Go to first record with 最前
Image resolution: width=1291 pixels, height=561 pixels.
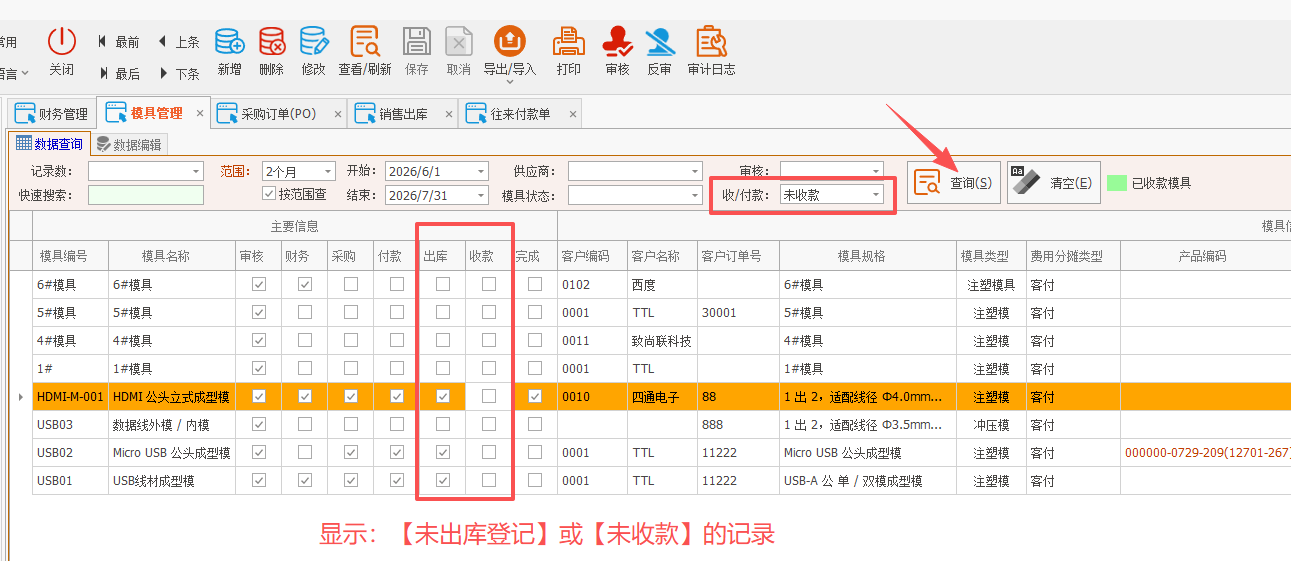click(x=118, y=42)
